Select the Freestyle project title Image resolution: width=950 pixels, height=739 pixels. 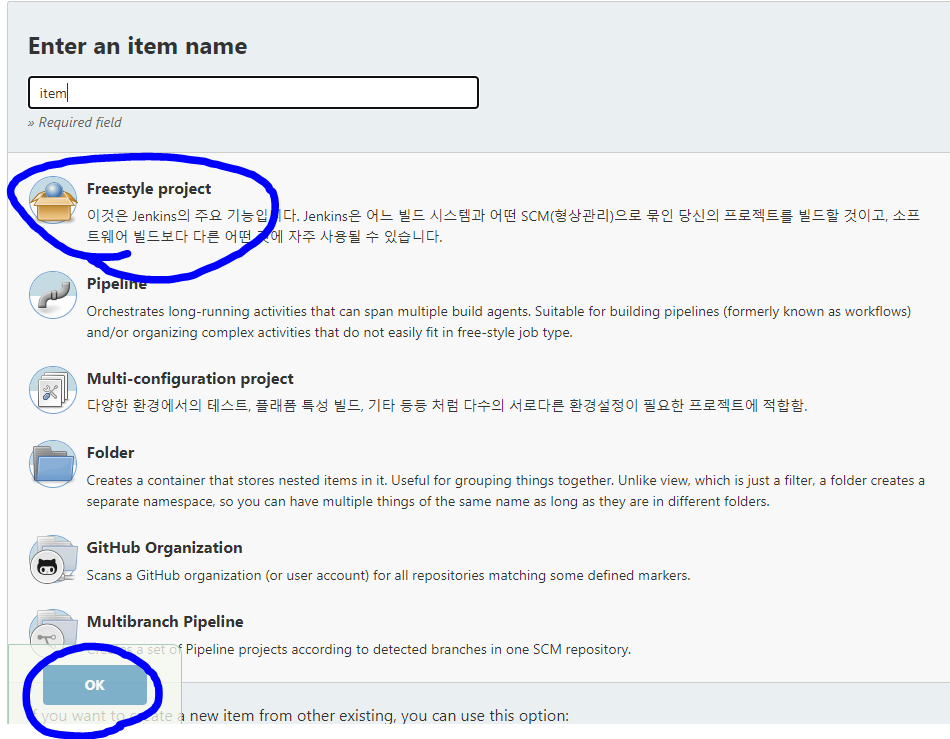coord(149,189)
